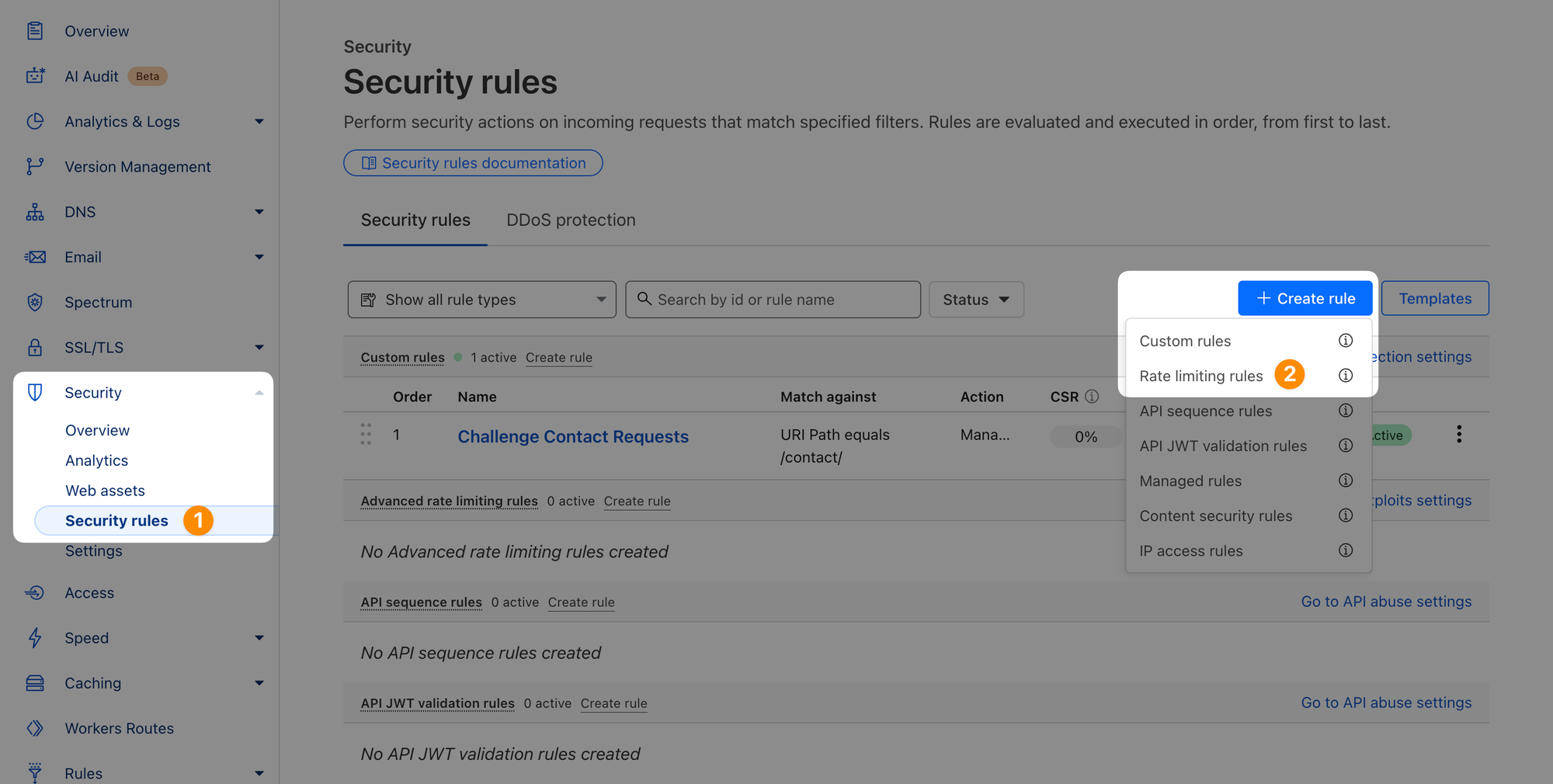Expand the Analytics & Logs sidebar section

(x=259, y=121)
